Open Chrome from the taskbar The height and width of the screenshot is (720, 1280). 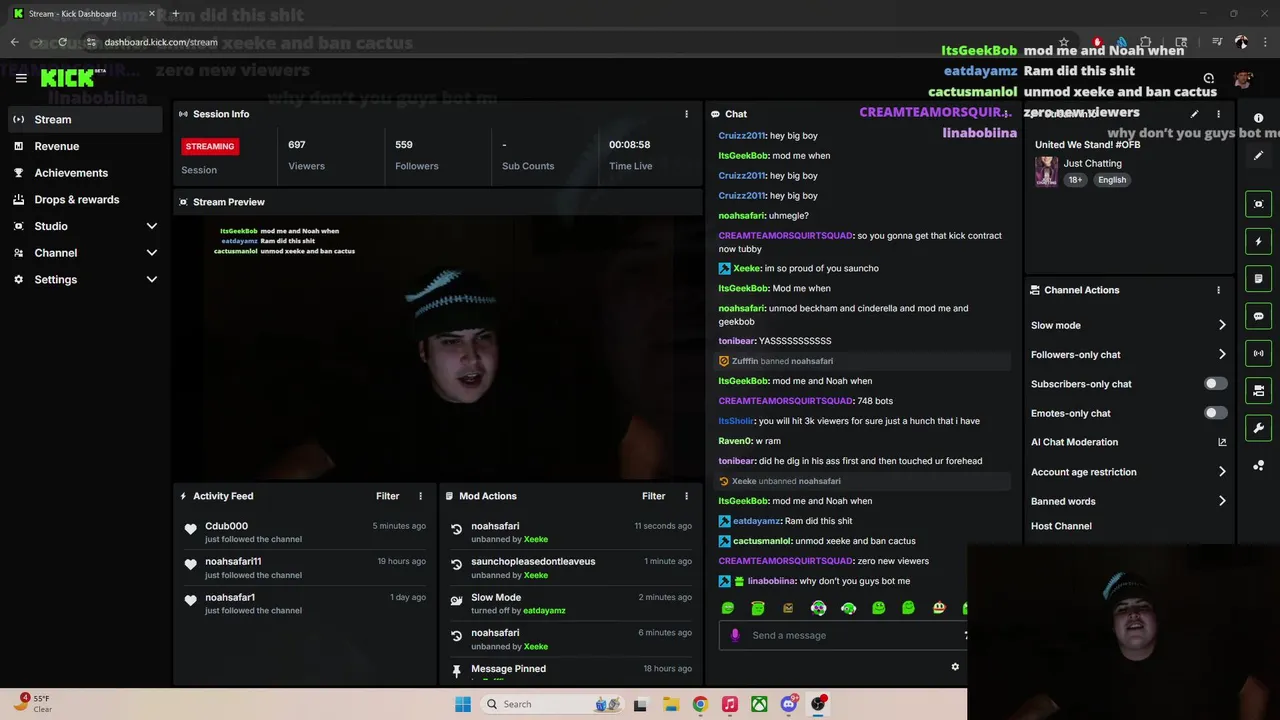click(x=700, y=704)
